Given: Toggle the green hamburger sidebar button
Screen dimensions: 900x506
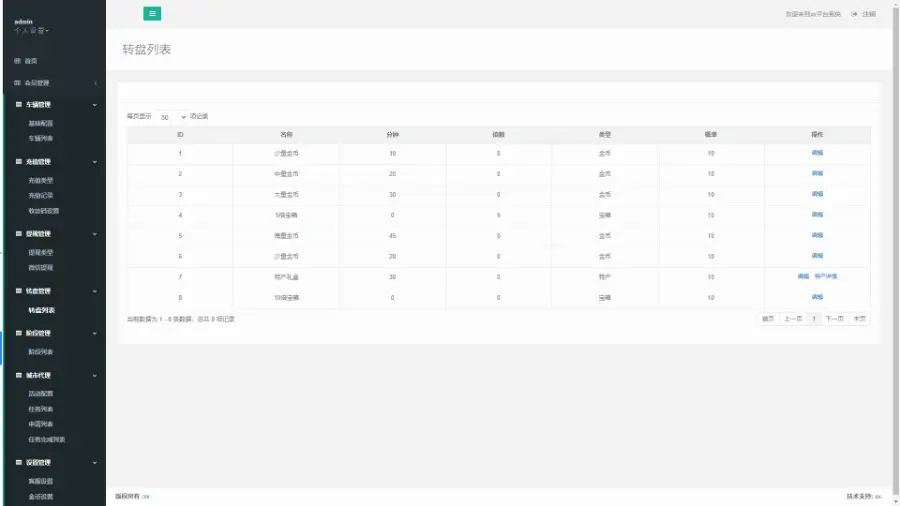Looking at the screenshot, I should (x=152, y=13).
